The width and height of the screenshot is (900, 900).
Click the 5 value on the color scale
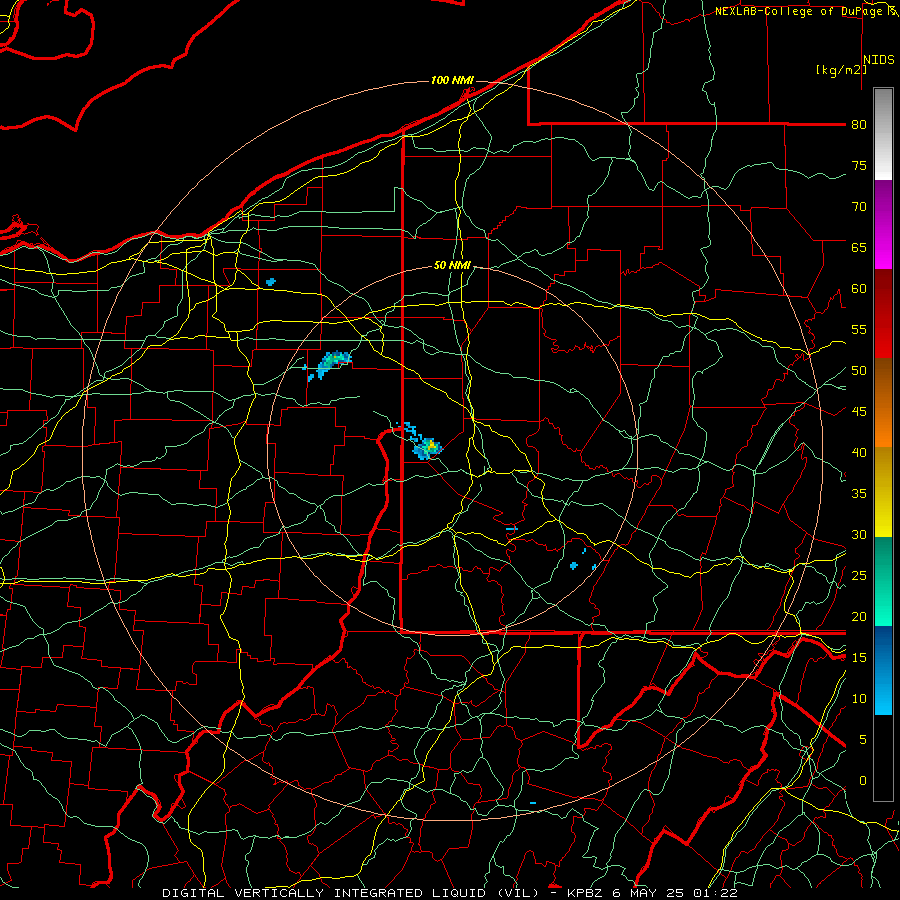click(x=862, y=740)
